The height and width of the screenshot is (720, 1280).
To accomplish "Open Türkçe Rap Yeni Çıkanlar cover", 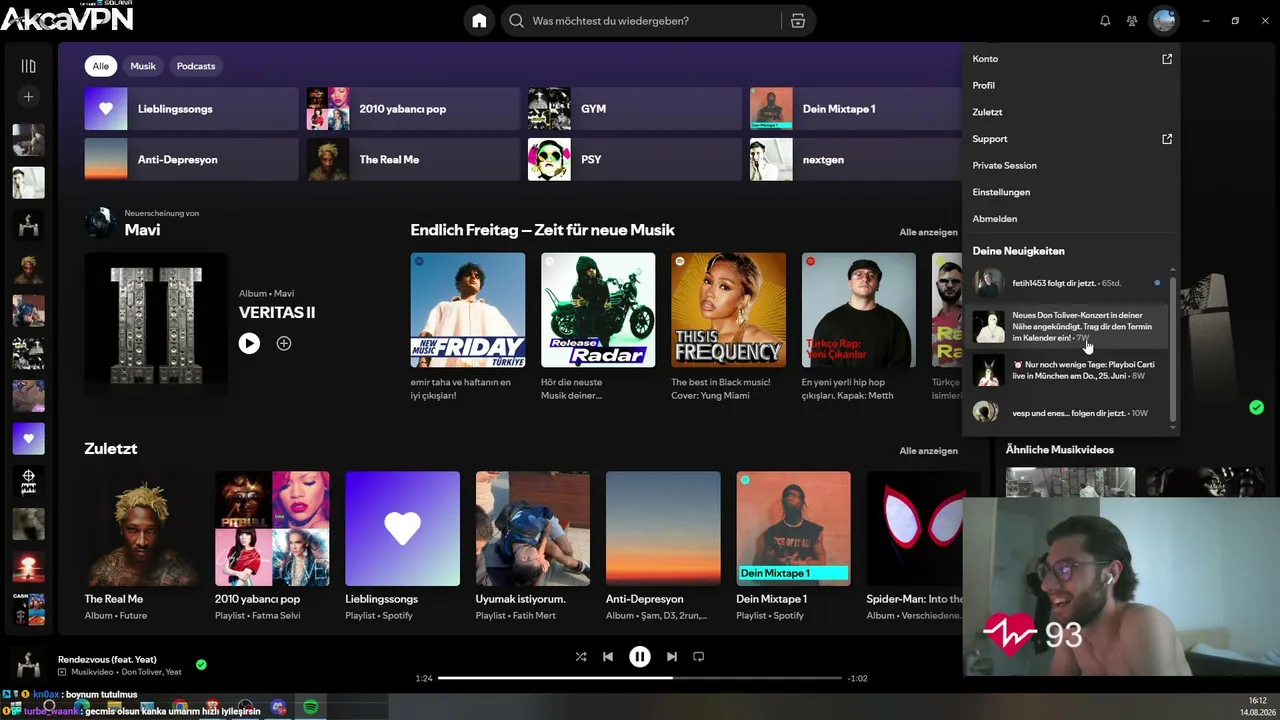I will [859, 310].
